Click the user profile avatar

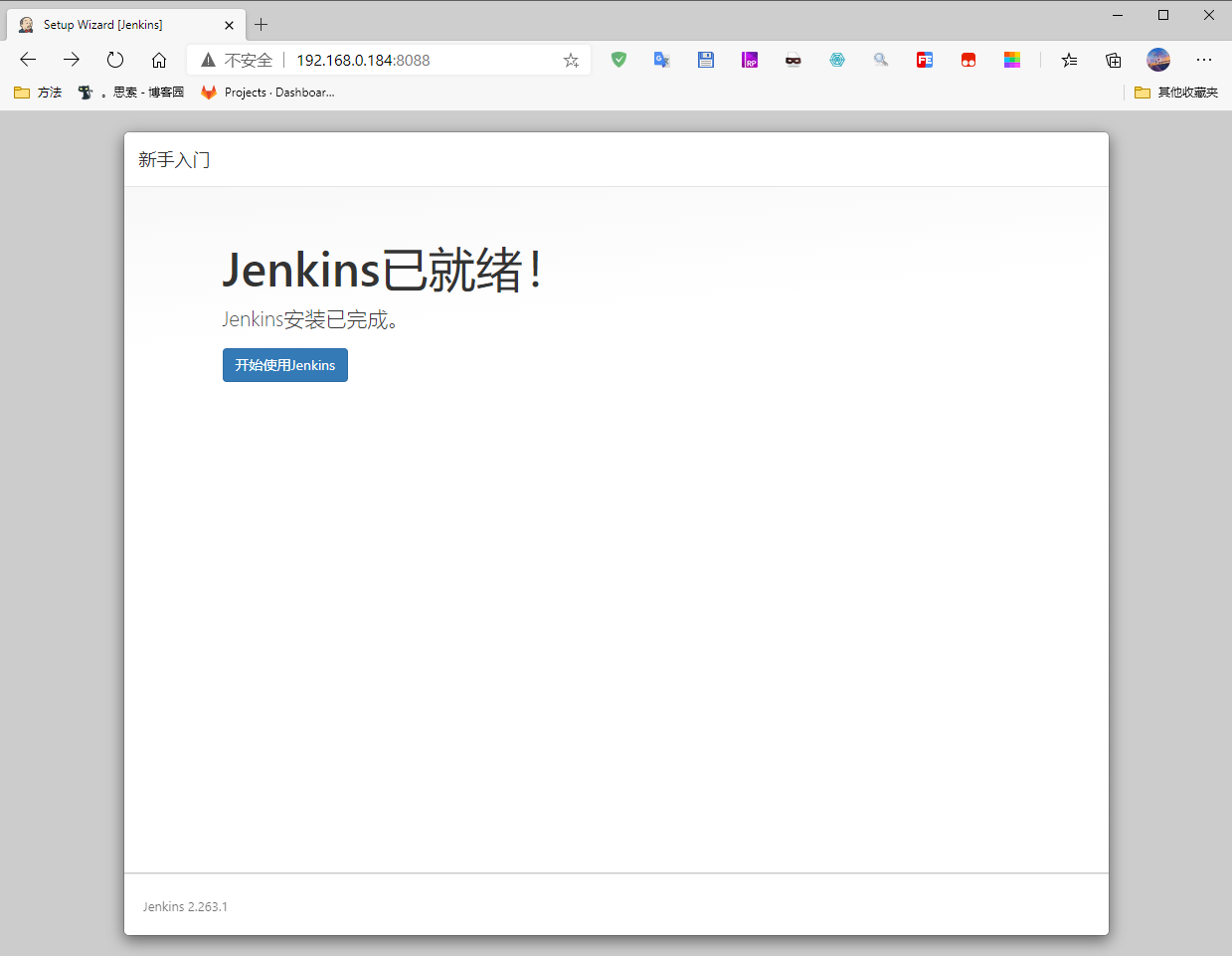1158,60
